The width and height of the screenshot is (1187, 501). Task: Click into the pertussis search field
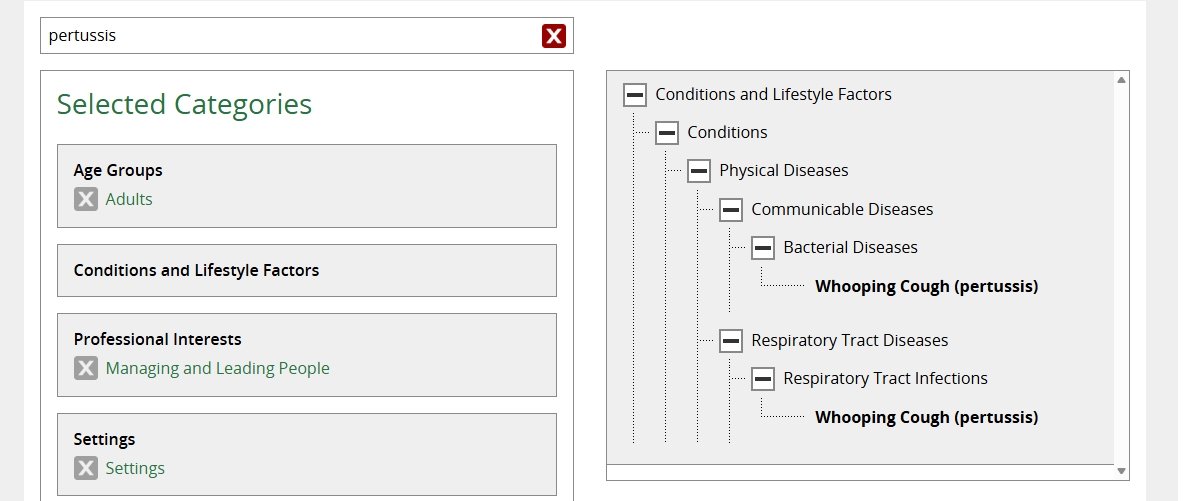(x=290, y=36)
